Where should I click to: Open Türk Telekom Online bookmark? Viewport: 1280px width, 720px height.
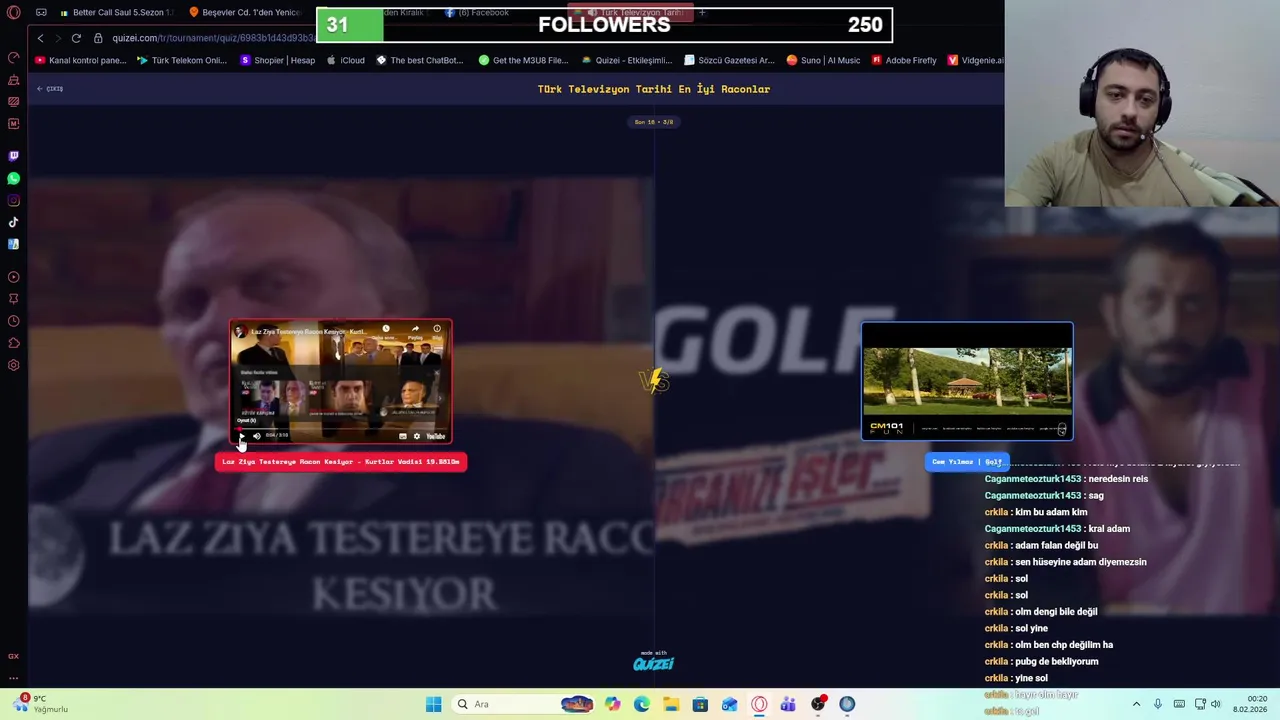click(x=182, y=60)
